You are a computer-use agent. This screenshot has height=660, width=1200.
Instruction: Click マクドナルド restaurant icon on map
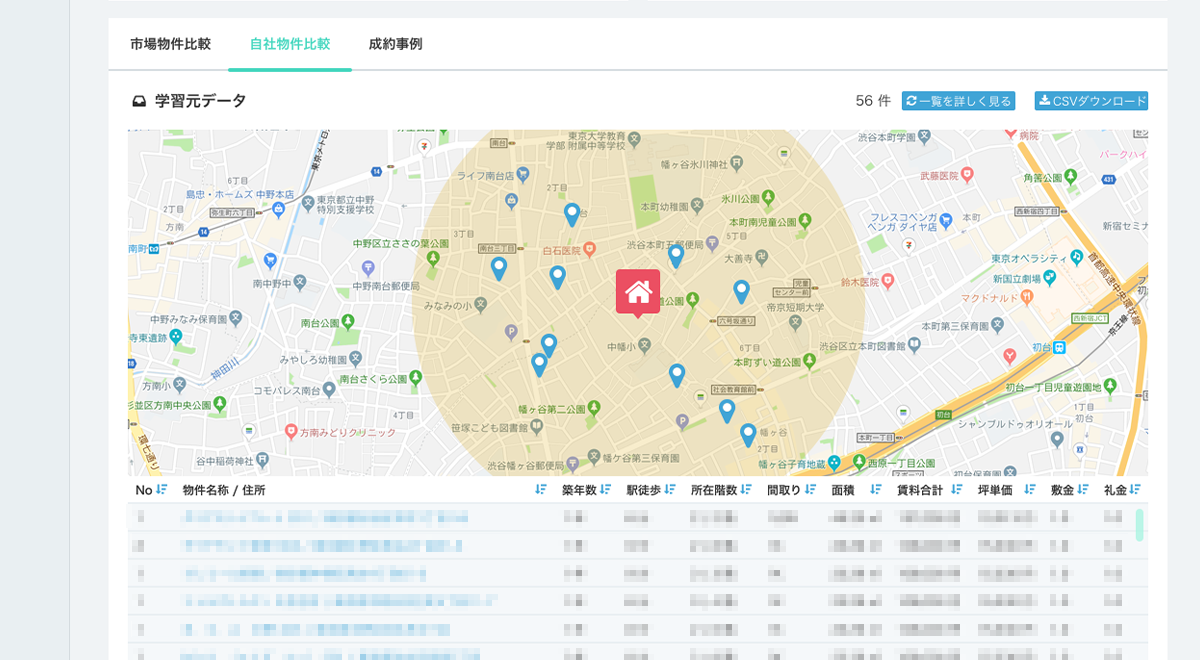coord(1027,297)
